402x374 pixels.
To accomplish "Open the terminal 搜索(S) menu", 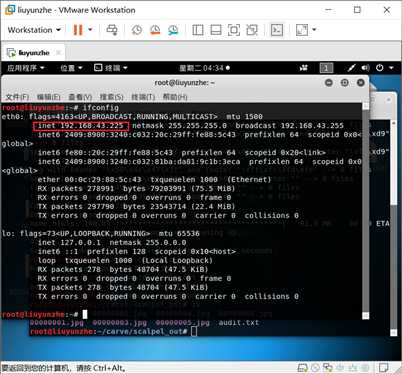I will [112, 97].
